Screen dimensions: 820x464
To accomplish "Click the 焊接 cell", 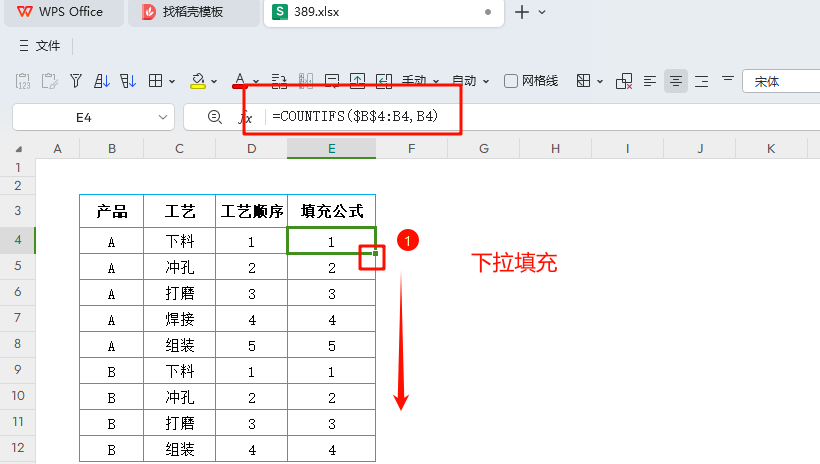I will point(179,319).
